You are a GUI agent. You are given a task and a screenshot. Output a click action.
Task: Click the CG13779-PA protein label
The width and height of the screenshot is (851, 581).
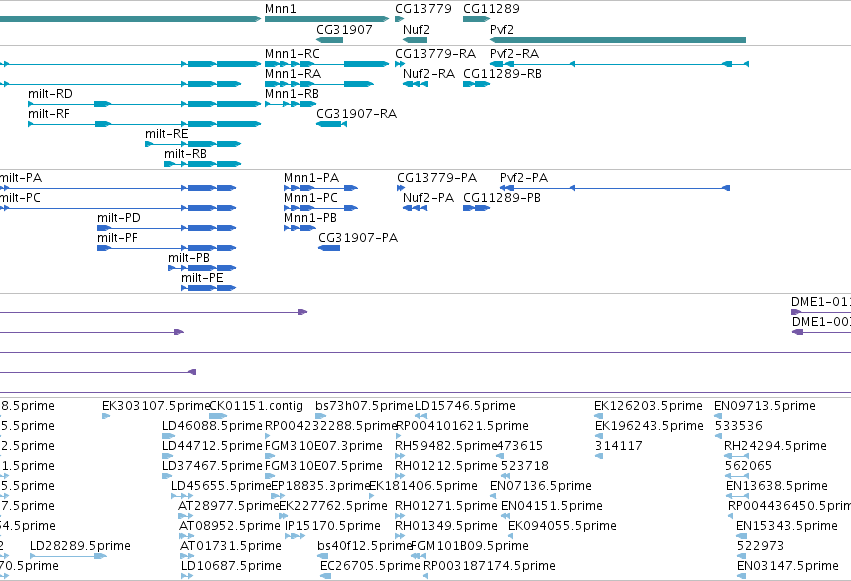click(x=437, y=178)
